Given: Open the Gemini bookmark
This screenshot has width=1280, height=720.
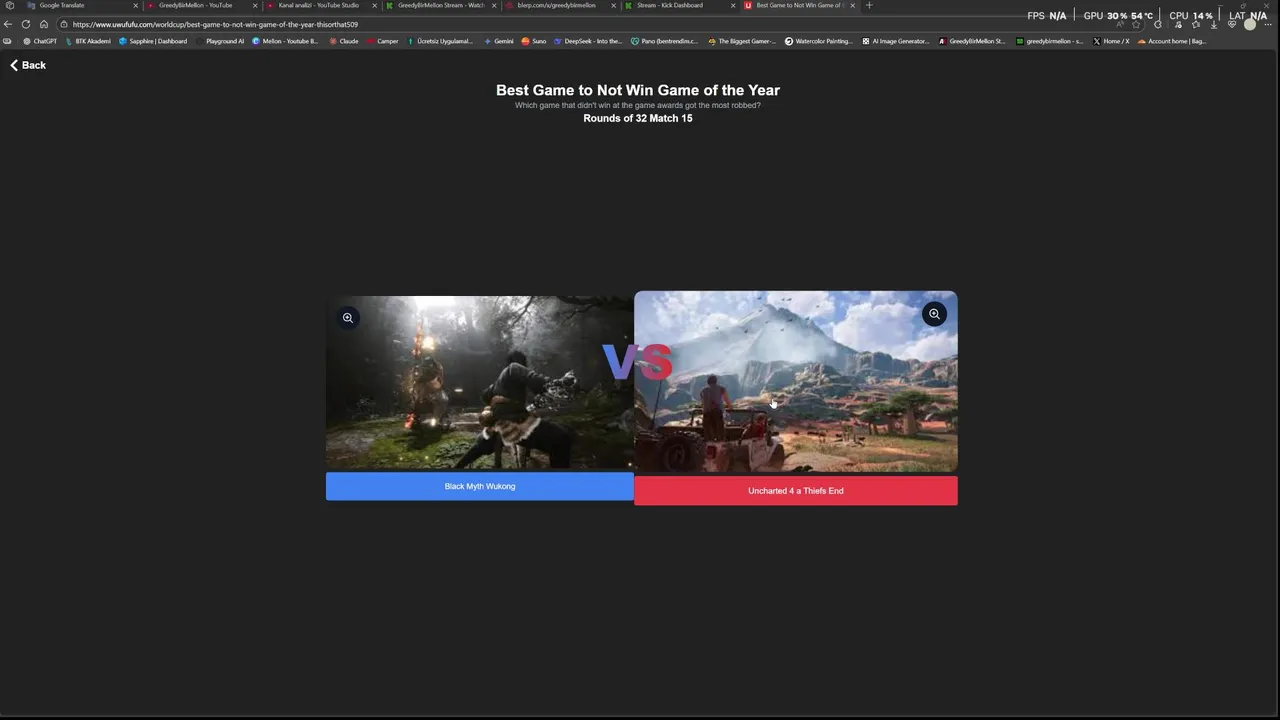Looking at the screenshot, I should pos(498,41).
